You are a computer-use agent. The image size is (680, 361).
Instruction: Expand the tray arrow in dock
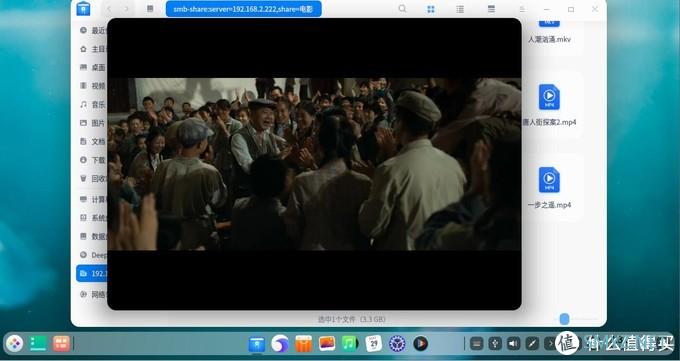[550, 344]
